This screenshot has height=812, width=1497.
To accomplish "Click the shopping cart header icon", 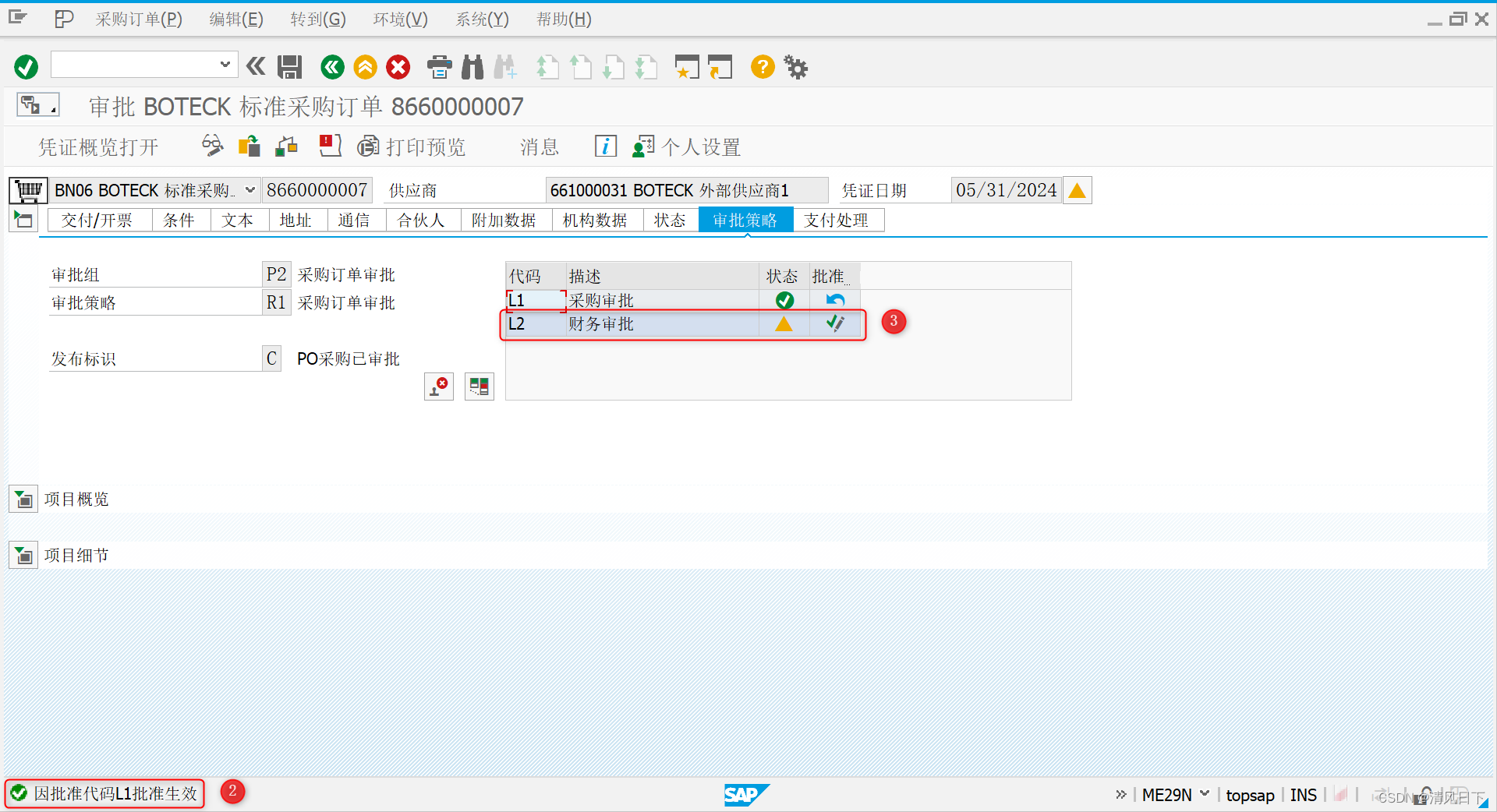I will click(x=29, y=190).
